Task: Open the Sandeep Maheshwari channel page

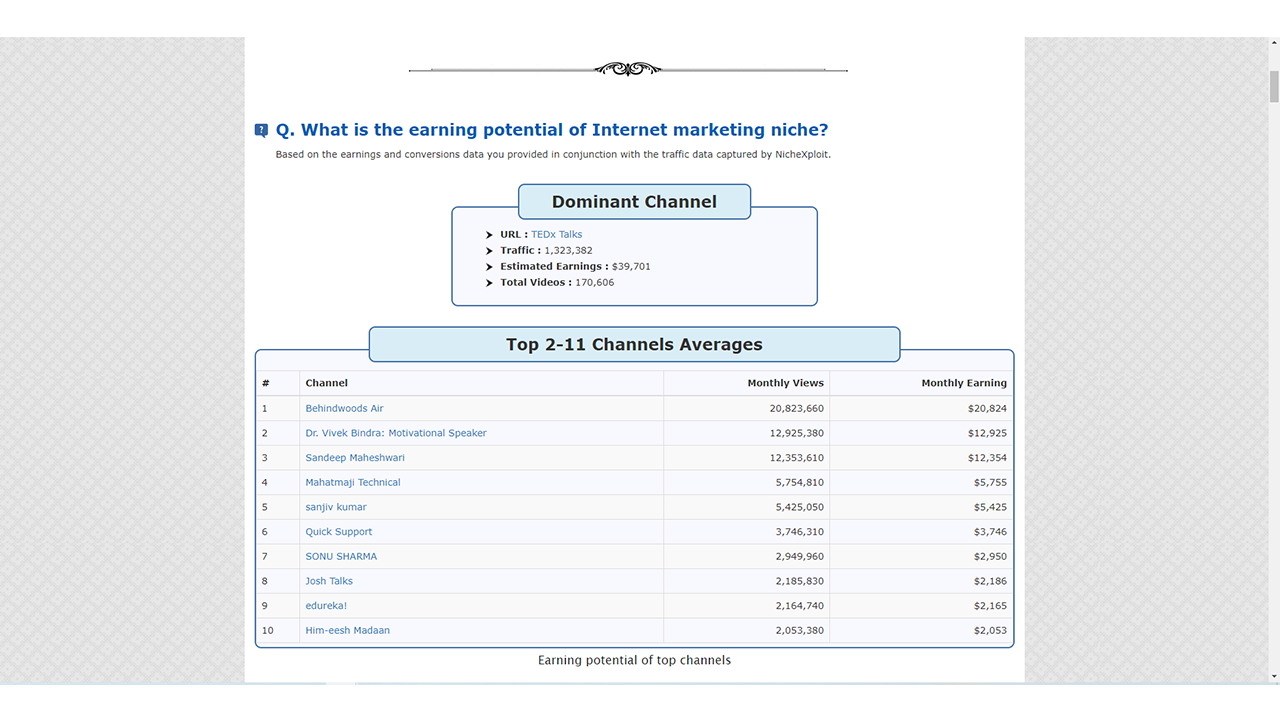Action: click(355, 457)
